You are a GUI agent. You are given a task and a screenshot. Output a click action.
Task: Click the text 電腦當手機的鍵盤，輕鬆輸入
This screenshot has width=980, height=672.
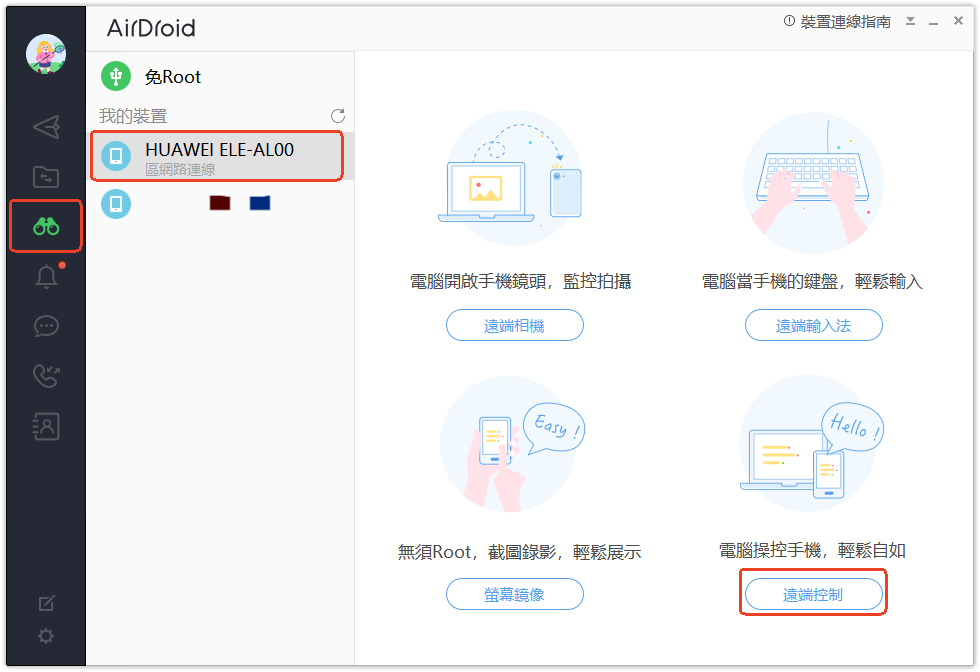(x=812, y=281)
